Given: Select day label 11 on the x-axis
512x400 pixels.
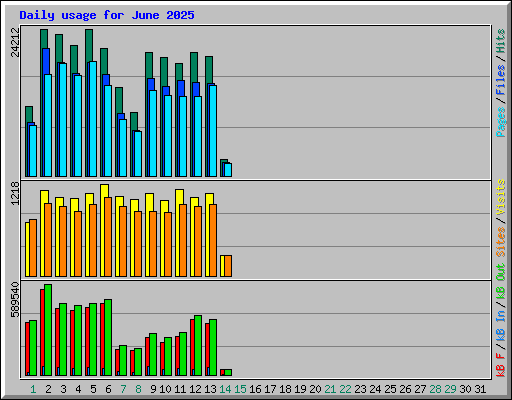Looking at the screenshot, I should 180,389.
